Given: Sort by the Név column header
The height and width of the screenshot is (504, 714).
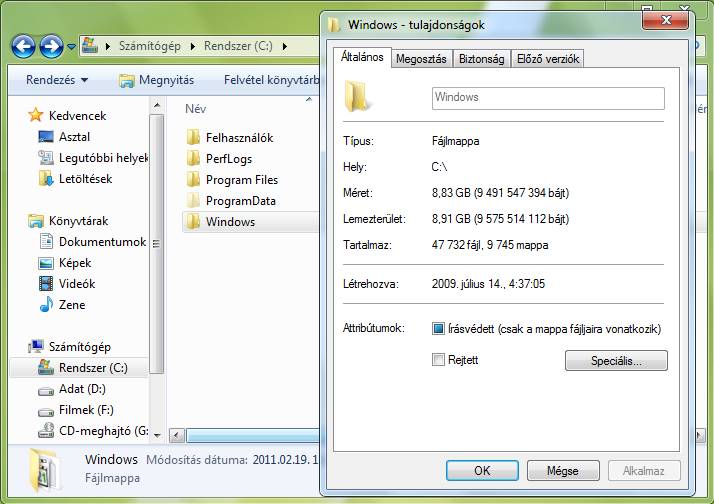Looking at the screenshot, I should click(195, 109).
